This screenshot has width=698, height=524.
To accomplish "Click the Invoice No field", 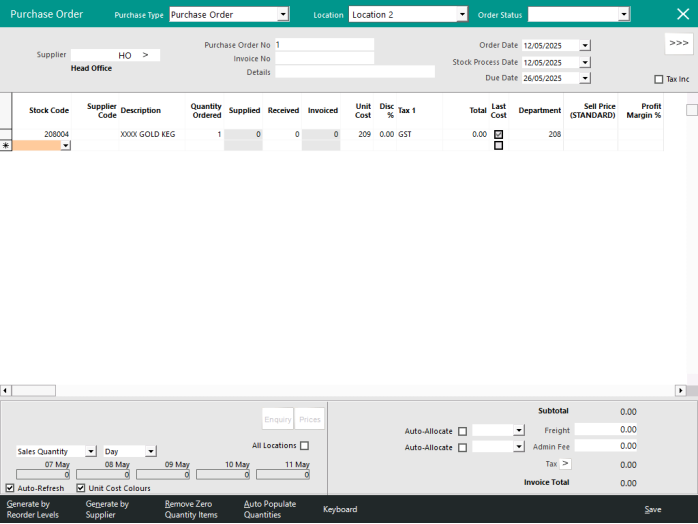I will [x=325, y=58].
